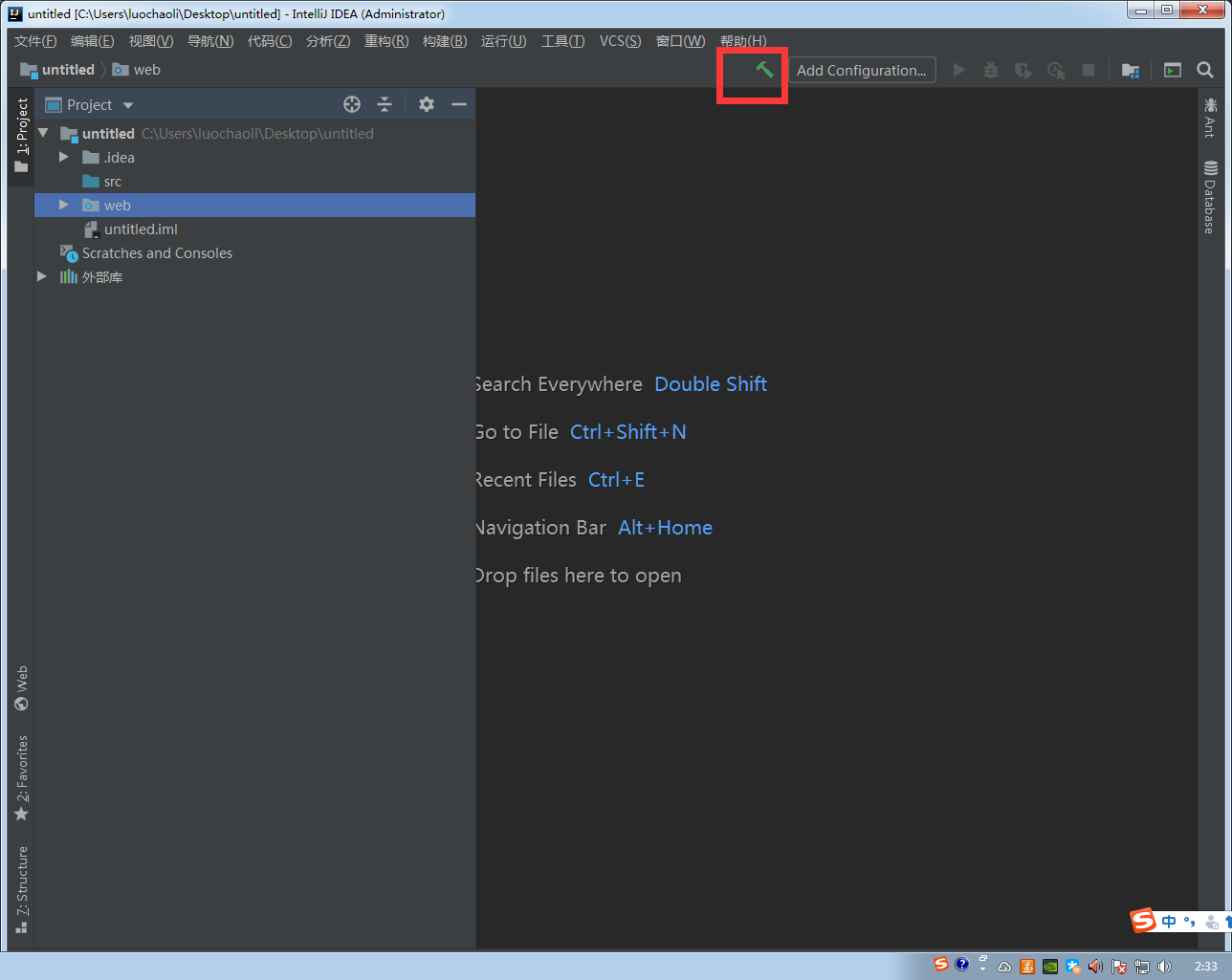Open the 2: Favorites sidebar tab
The height and width of the screenshot is (980, 1232).
click(21, 774)
